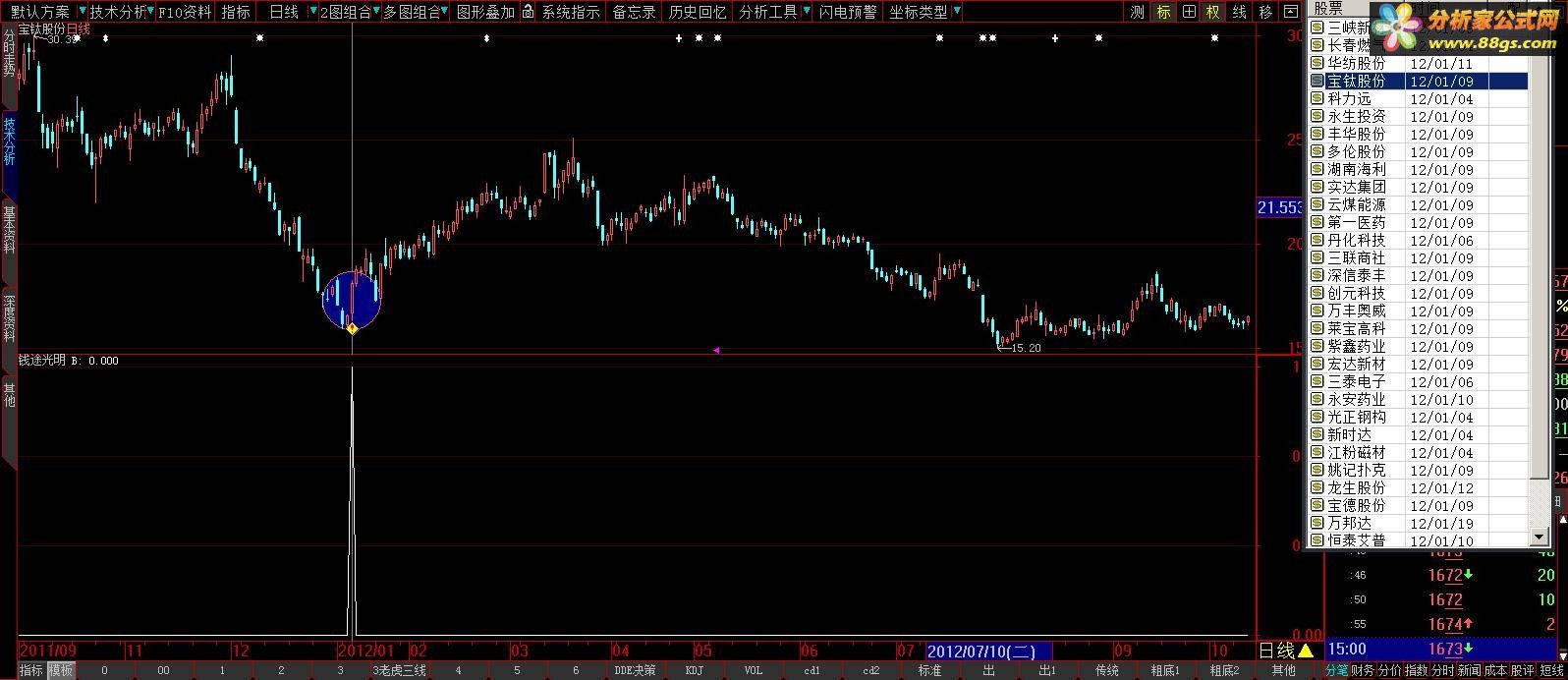1568x680 pixels.
Task: Select the VOL indicator tab
Action: 753,671
